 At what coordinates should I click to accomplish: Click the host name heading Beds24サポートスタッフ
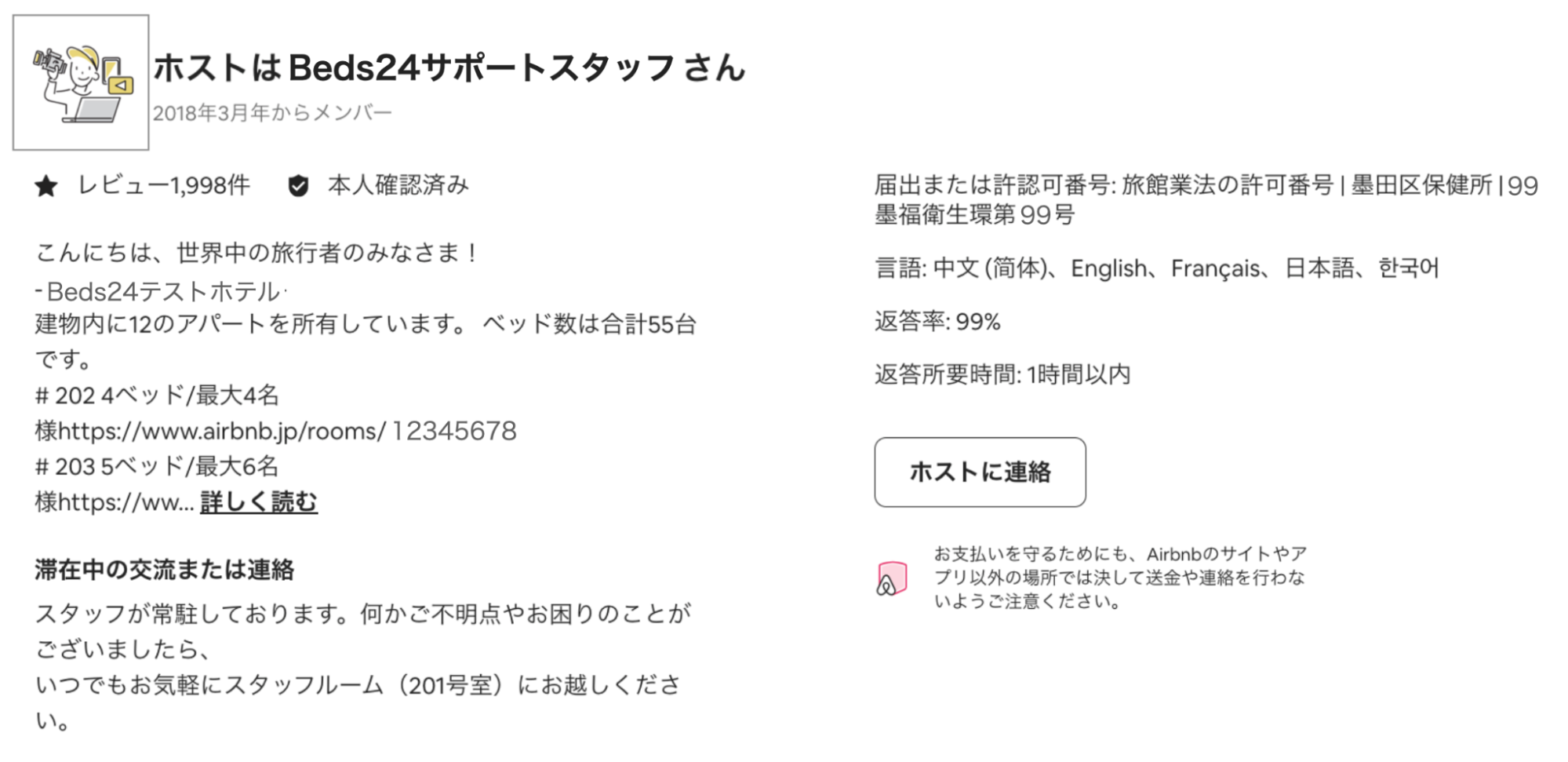pos(449,68)
